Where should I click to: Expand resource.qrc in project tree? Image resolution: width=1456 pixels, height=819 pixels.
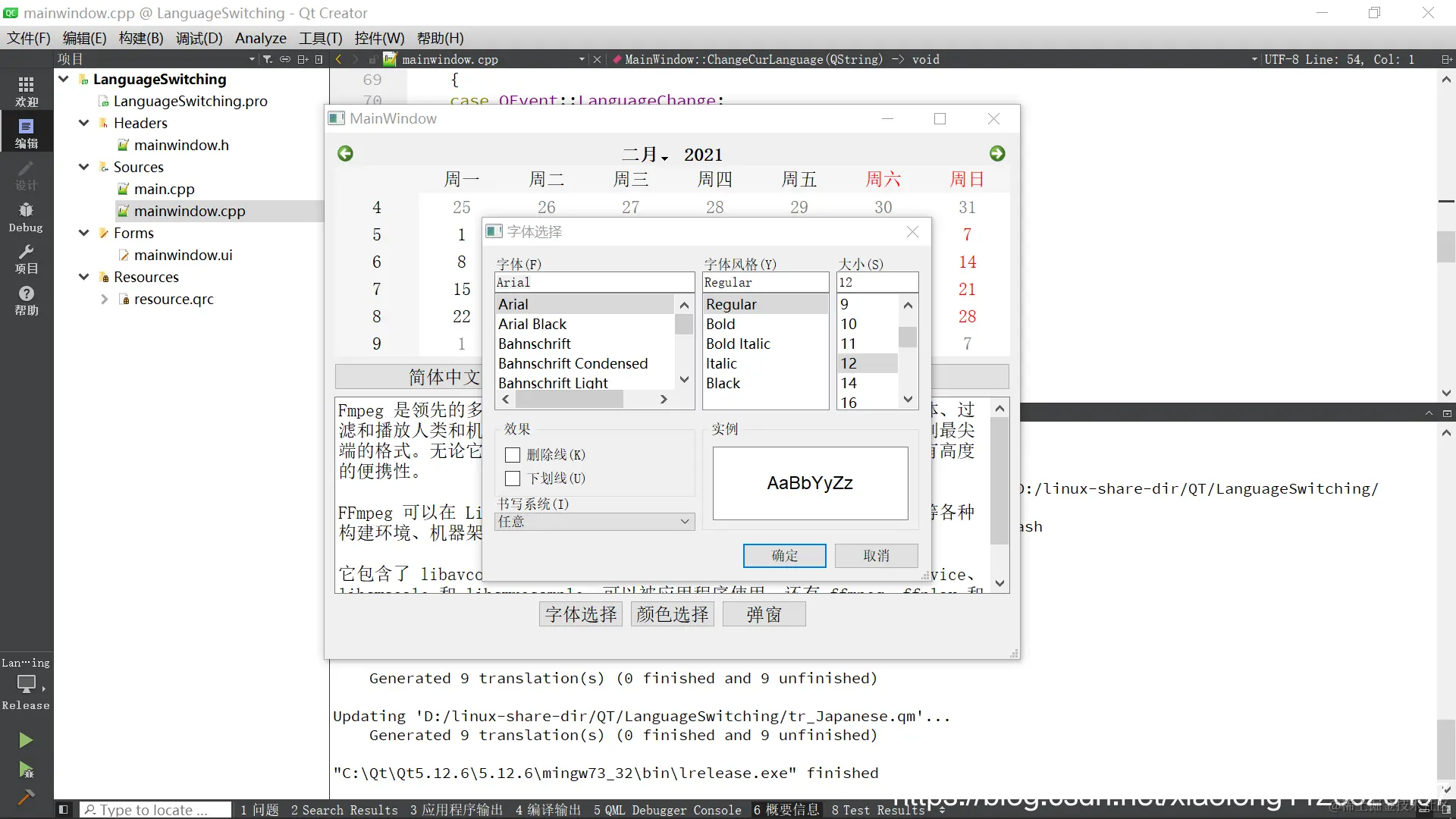pos(104,300)
